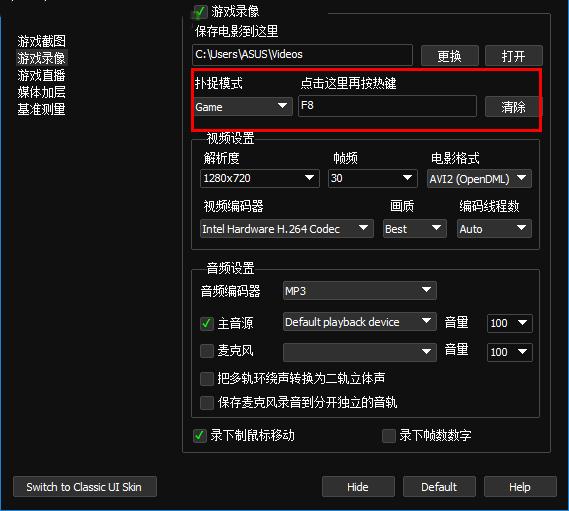
Task: Open the frame rate 30 dropdown
Action: pyautogui.click(x=373, y=178)
